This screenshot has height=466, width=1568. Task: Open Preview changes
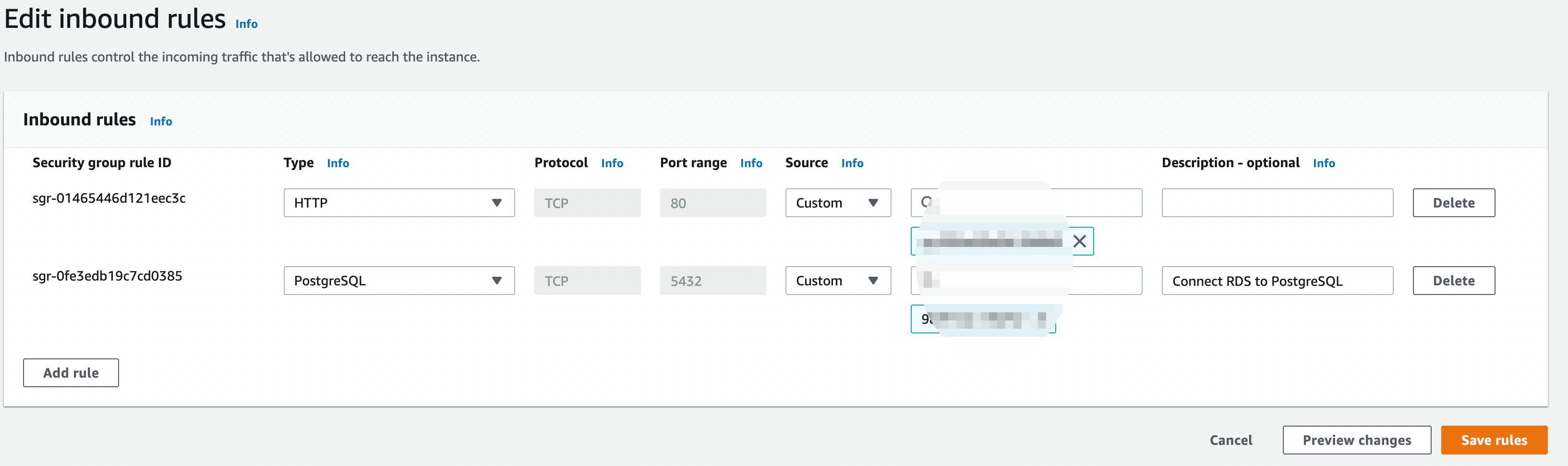tap(1356, 440)
